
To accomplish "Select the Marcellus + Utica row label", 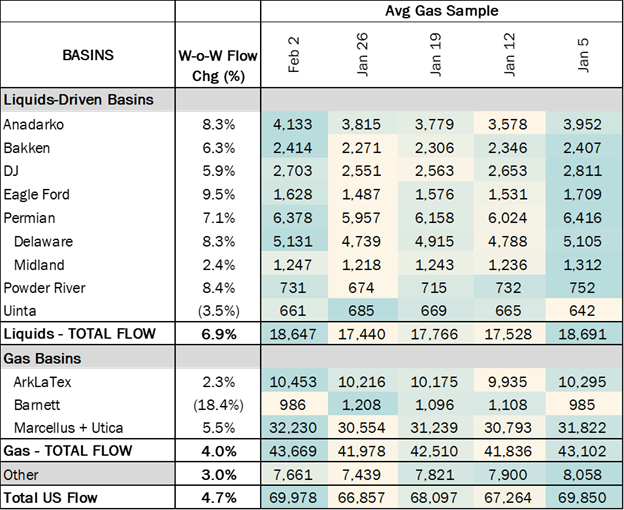I will coord(68,428).
